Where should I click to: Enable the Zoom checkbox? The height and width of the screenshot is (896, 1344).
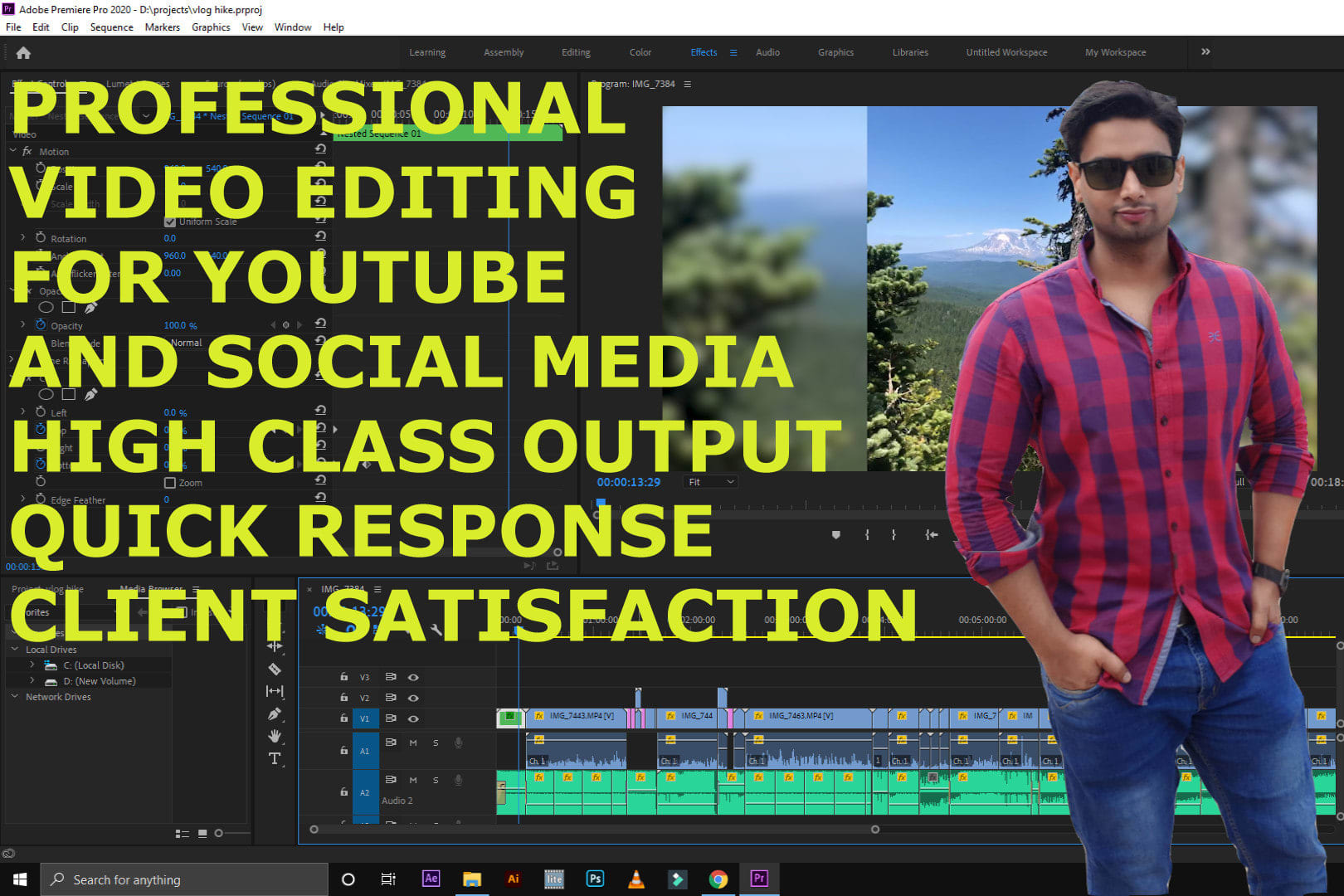[170, 483]
